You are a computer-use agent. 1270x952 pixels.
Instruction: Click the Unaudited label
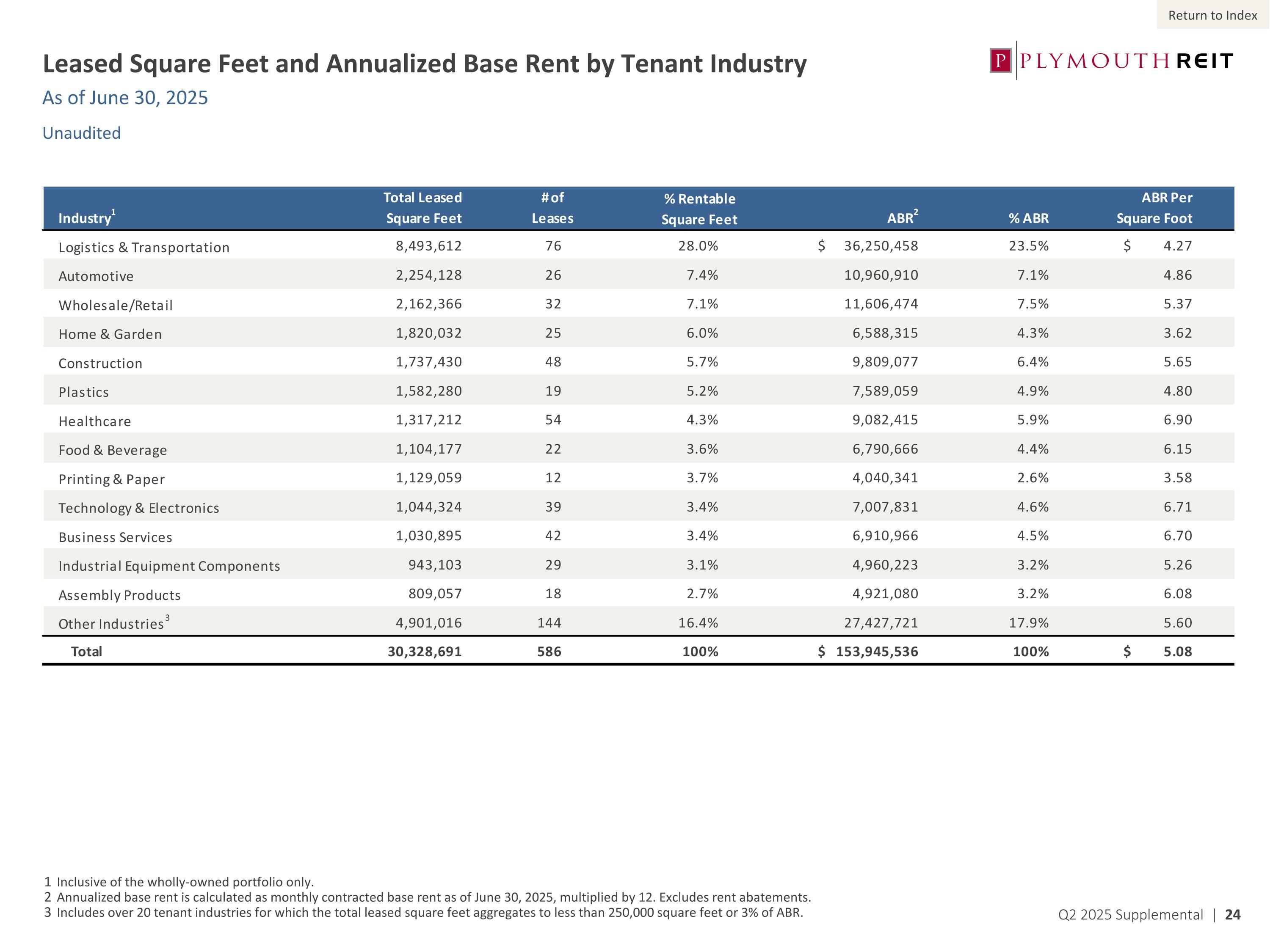82,133
